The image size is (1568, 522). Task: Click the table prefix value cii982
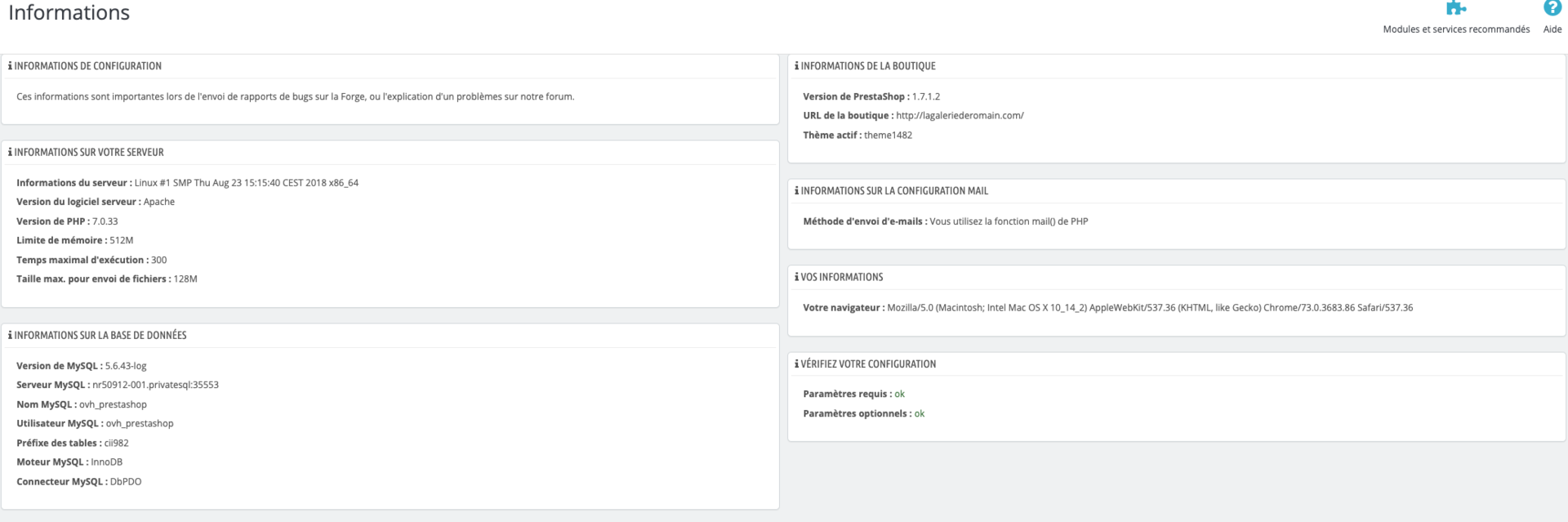click(x=117, y=443)
